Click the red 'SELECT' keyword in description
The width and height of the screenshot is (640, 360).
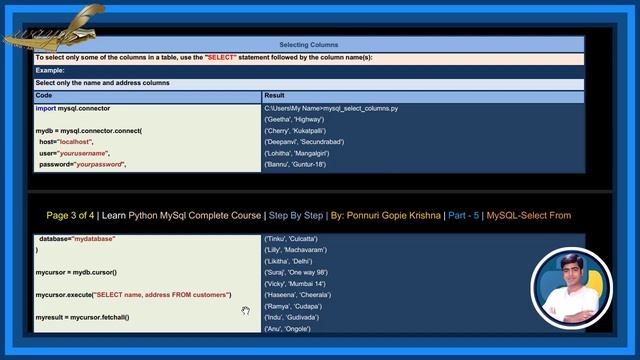tap(221, 58)
